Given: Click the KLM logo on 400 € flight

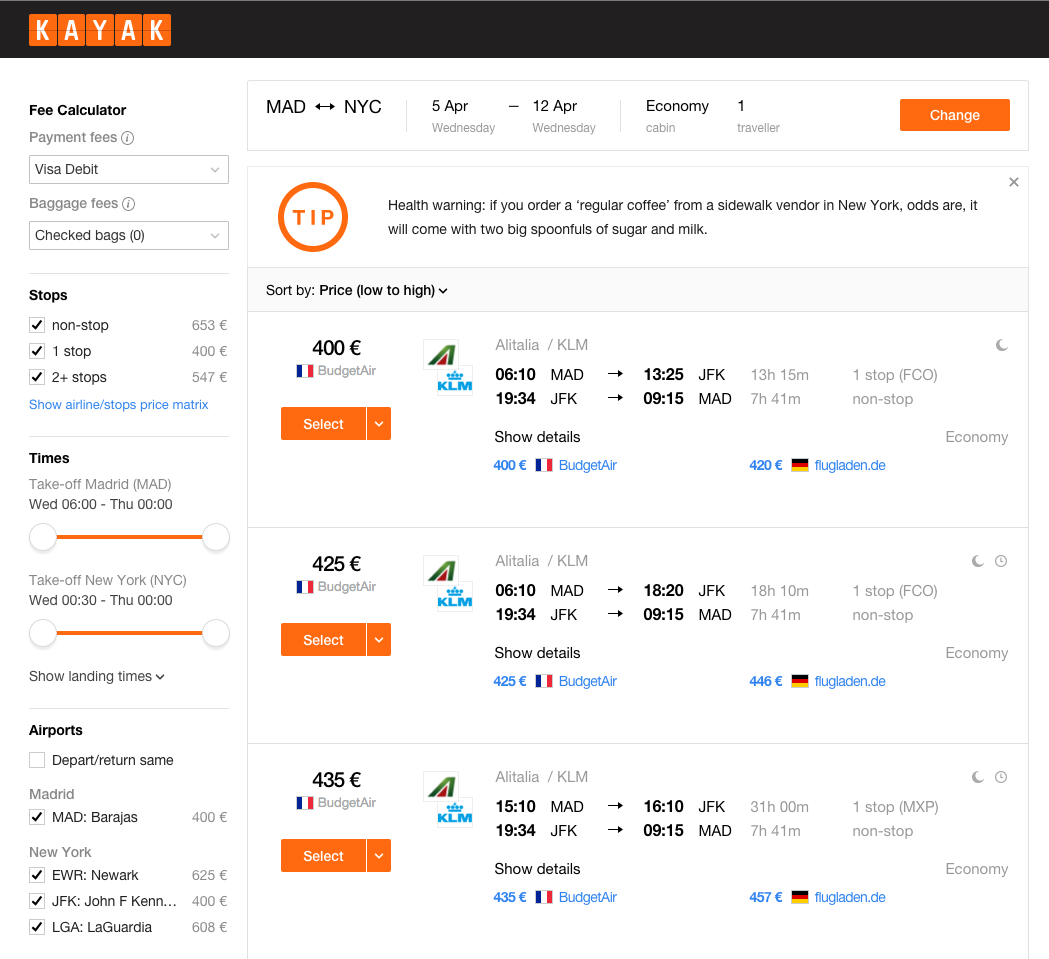Looking at the screenshot, I should pos(455,381).
